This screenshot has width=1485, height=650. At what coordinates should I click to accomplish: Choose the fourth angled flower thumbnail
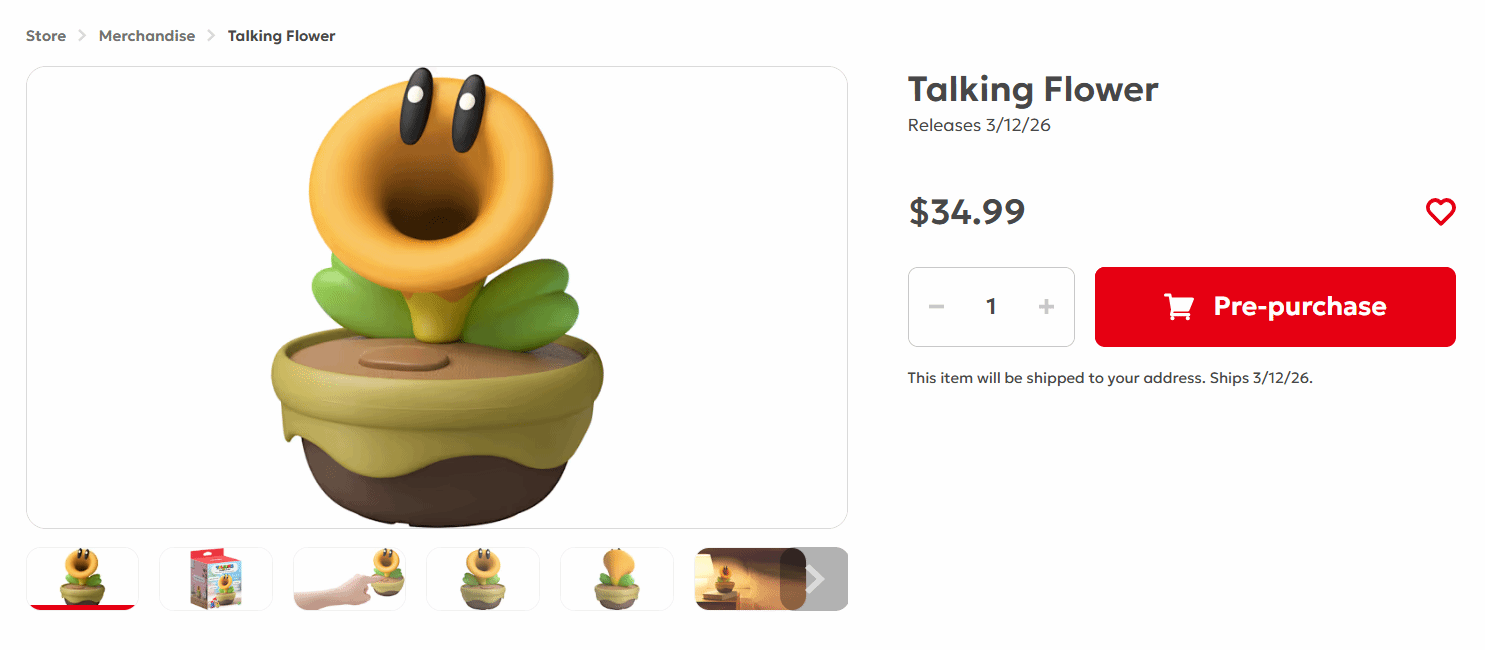[x=482, y=578]
